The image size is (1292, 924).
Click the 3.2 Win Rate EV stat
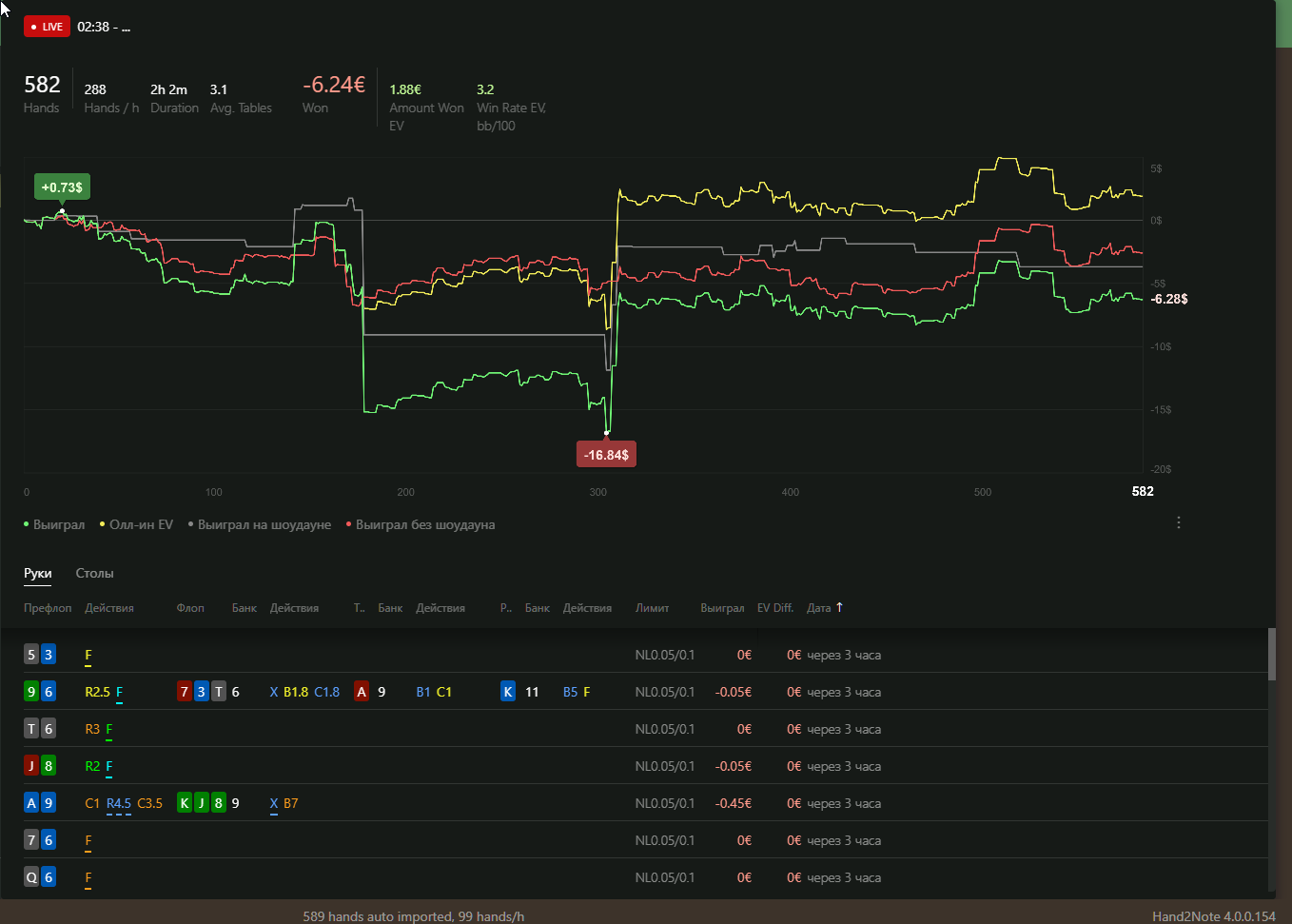pos(511,107)
